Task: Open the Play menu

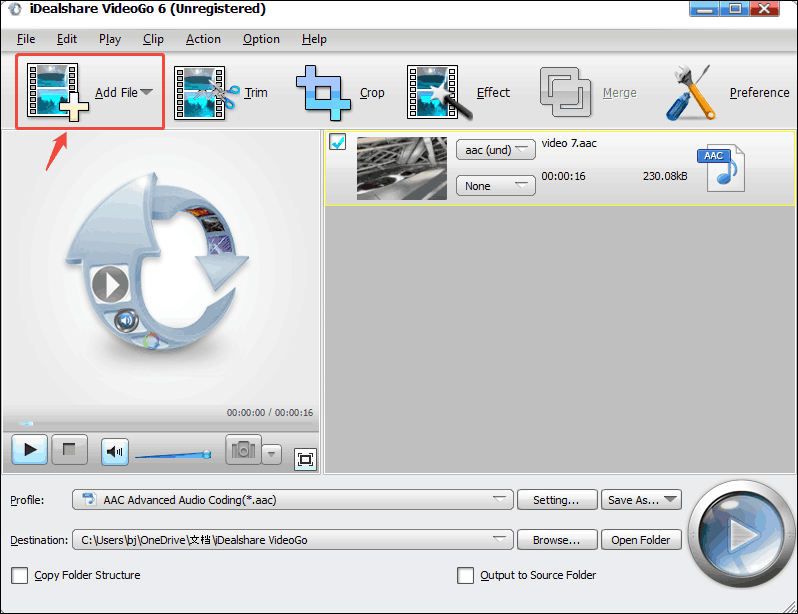Action: pyautogui.click(x=110, y=39)
